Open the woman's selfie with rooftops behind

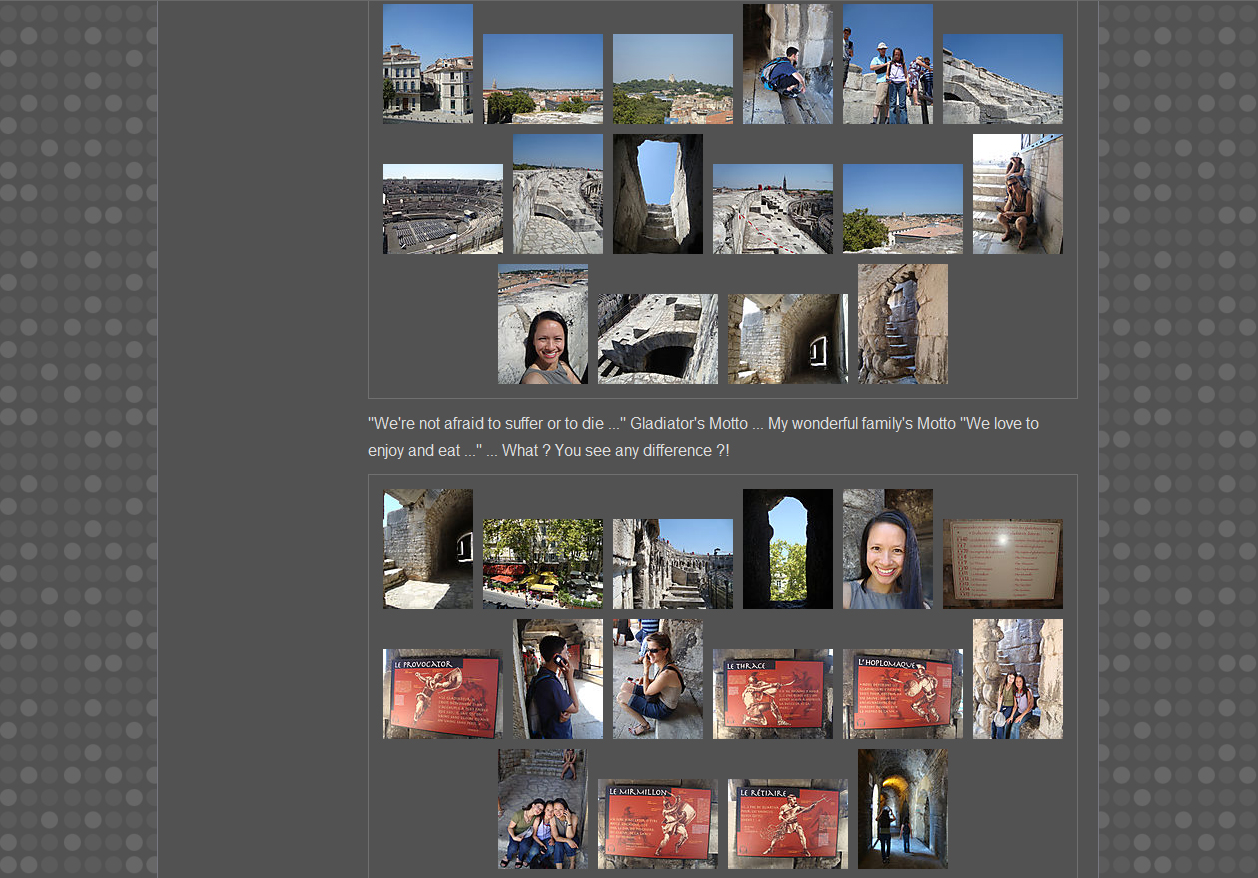point(542,323)
